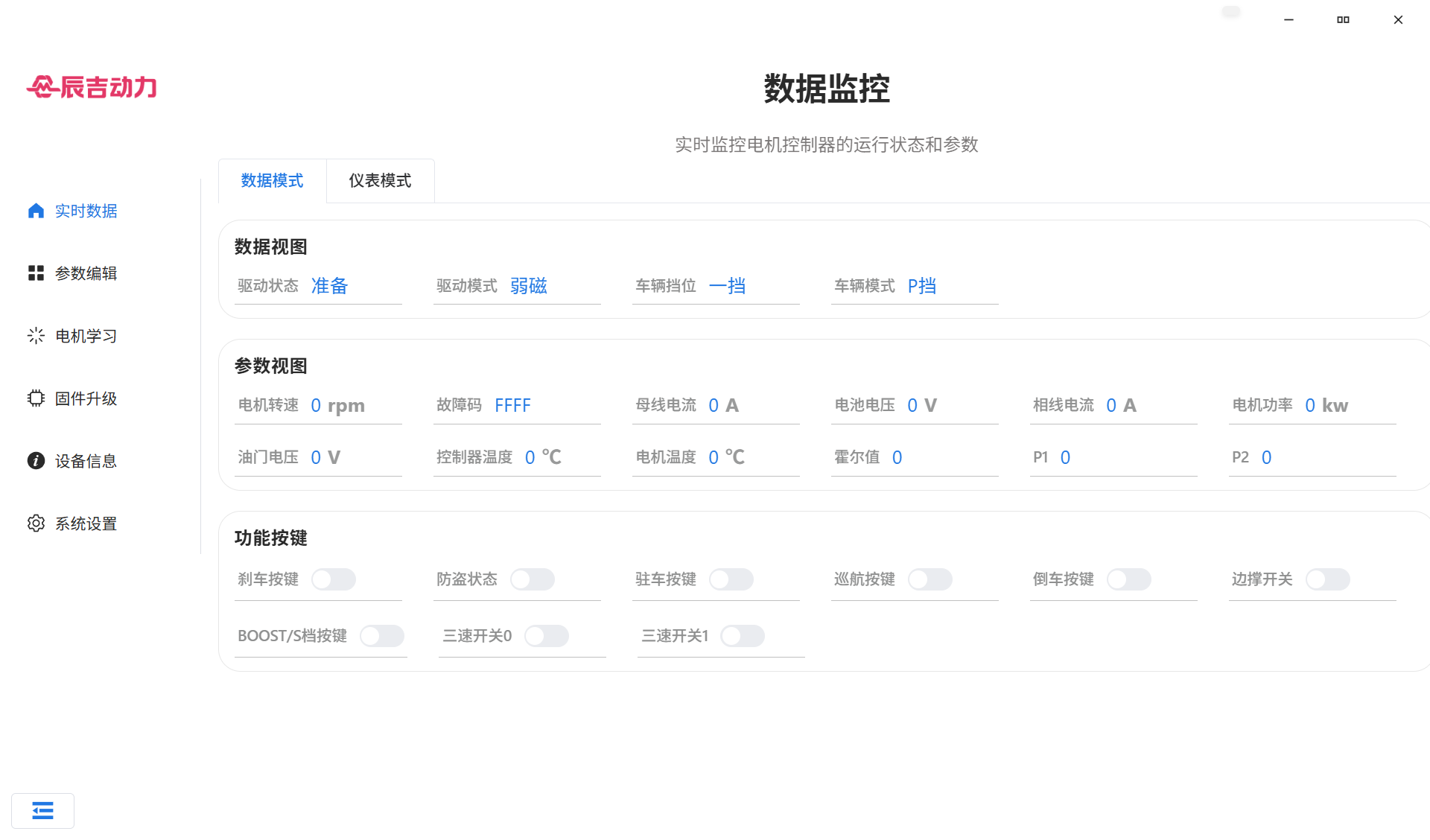This screenshot has width=1430, height=840.
Task: Switch to the 仪表模式 tab
Action: pyautogui.click(x=380, y=180)
